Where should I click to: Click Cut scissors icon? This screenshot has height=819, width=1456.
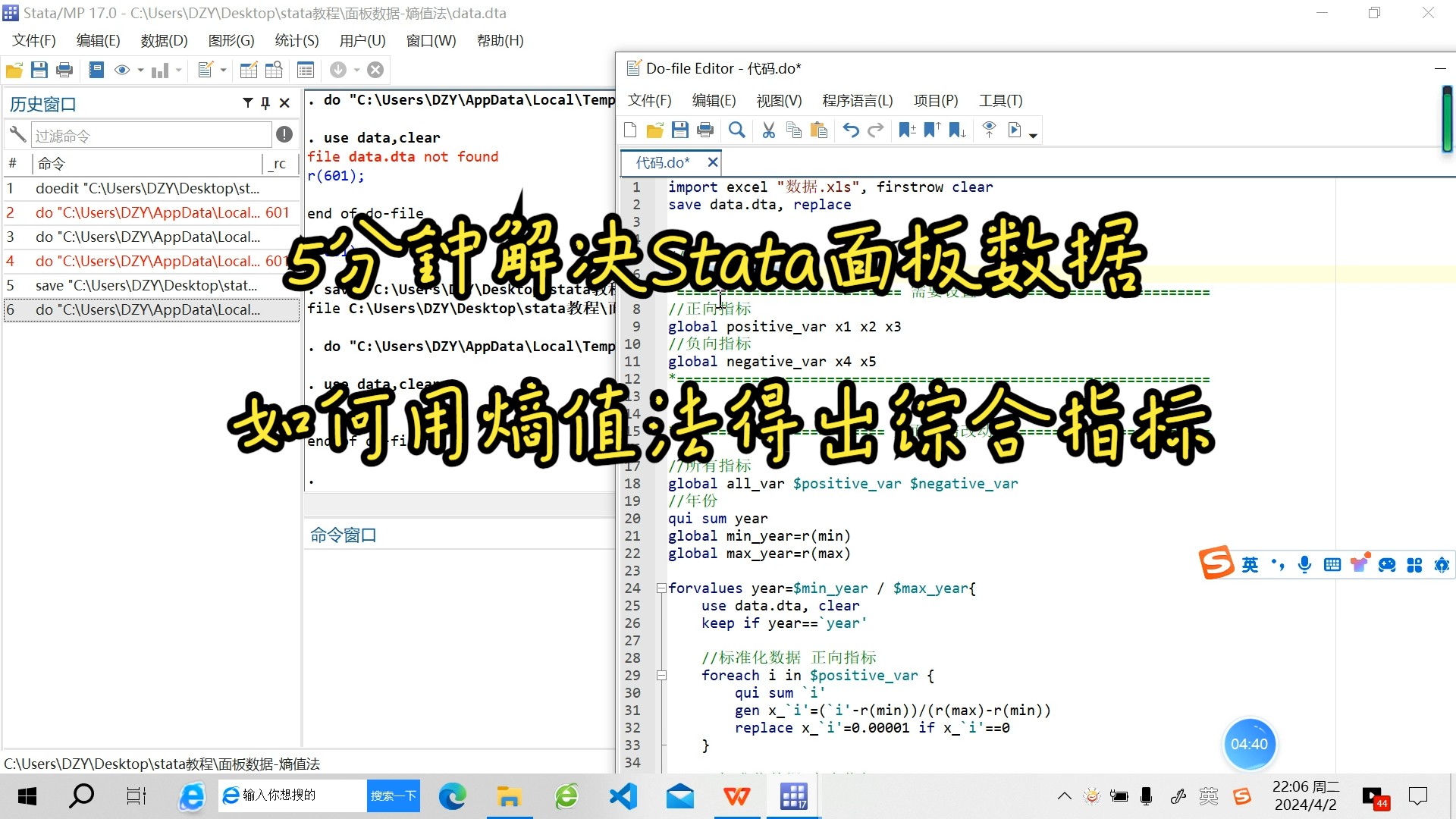[769, 130]
